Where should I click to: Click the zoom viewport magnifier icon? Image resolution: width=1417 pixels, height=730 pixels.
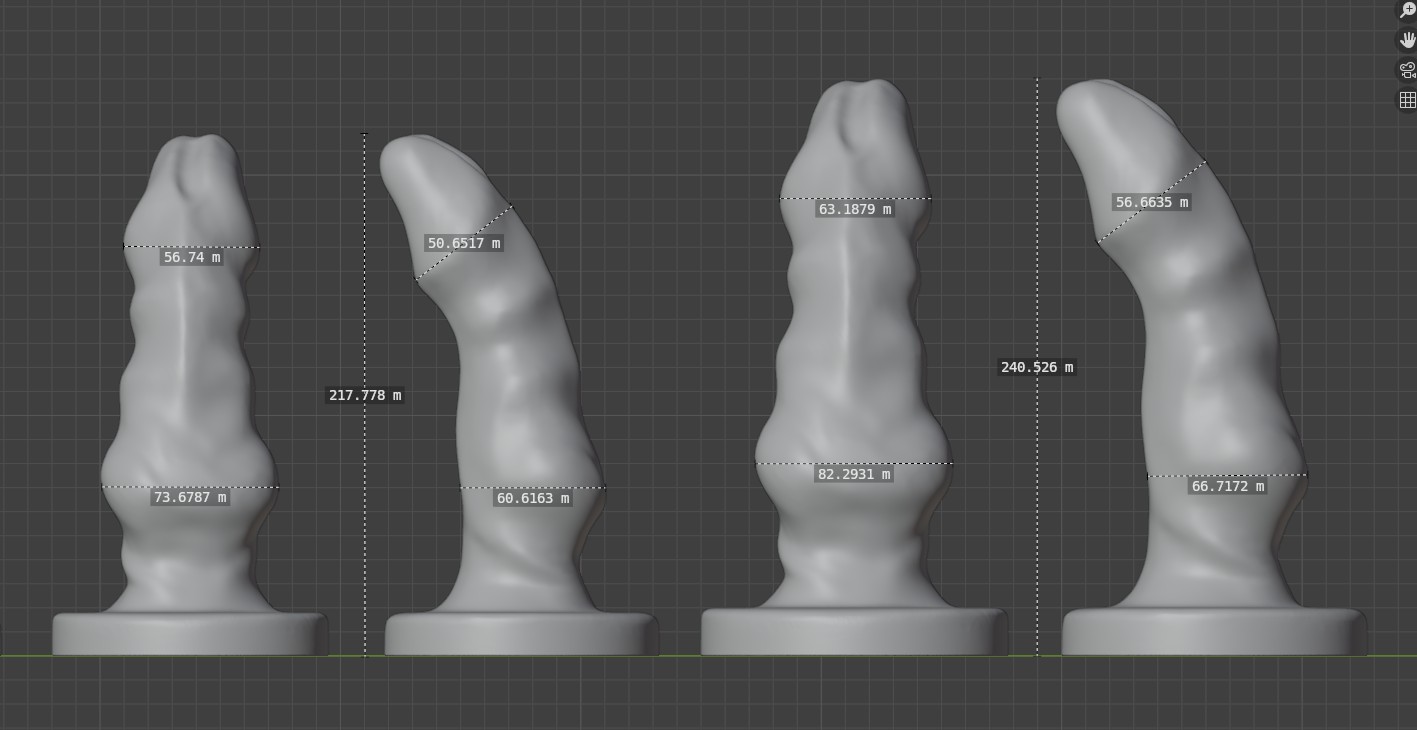[x=1407, y=10]
